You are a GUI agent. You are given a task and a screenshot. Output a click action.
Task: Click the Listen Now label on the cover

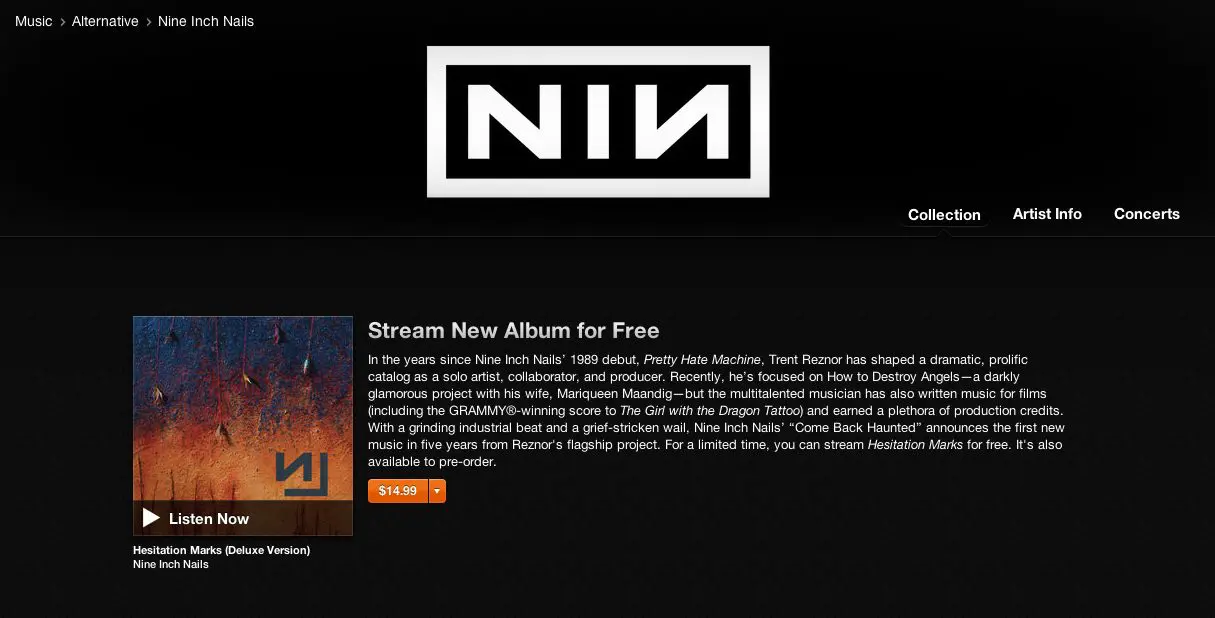[209, 518]
